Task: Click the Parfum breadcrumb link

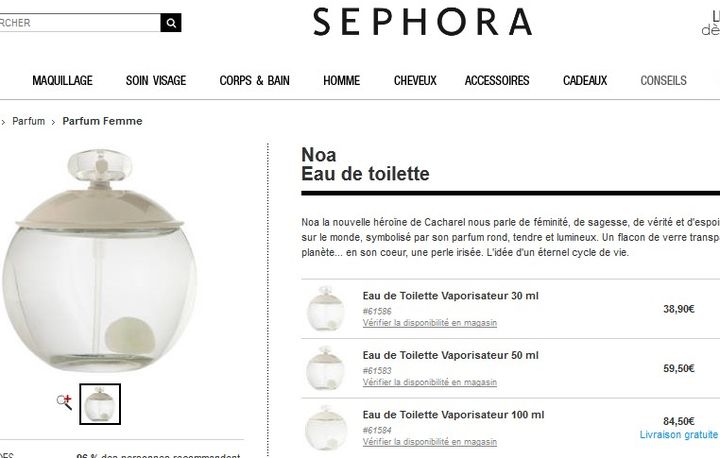Action: tap(28, 121)
